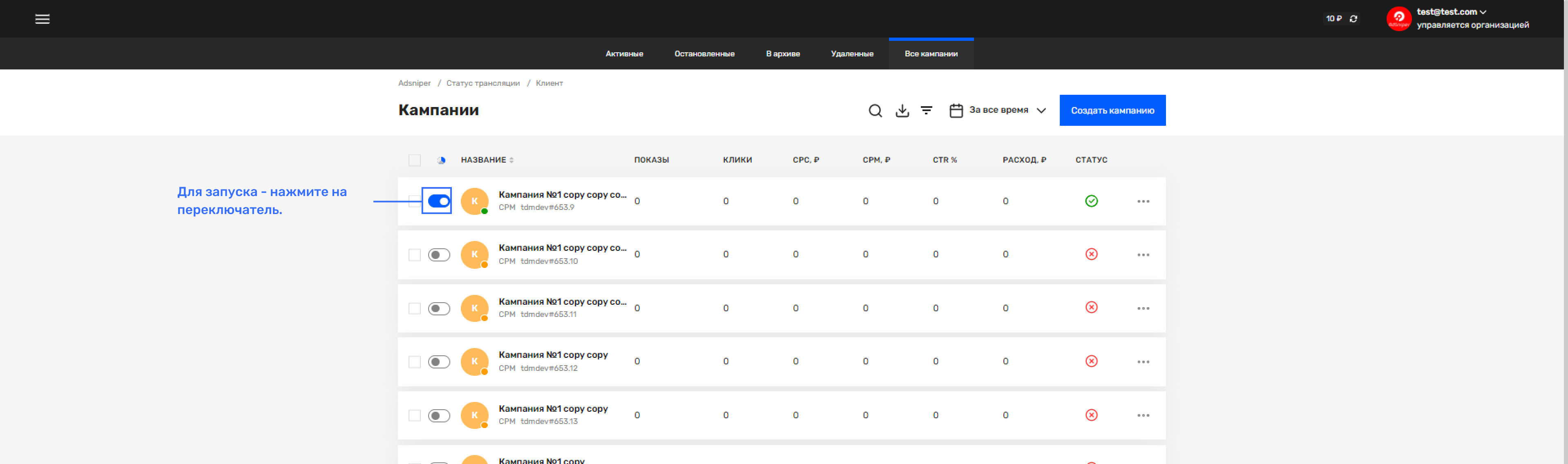Open campaign name in row tdmdev#653.10

coord(562,248)
